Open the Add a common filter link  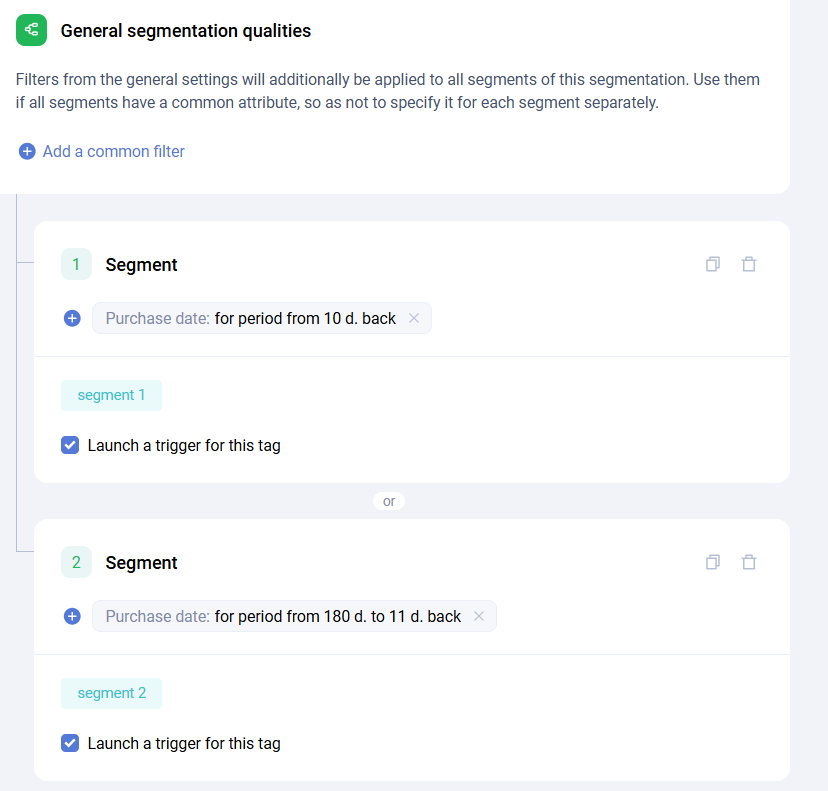113,152
